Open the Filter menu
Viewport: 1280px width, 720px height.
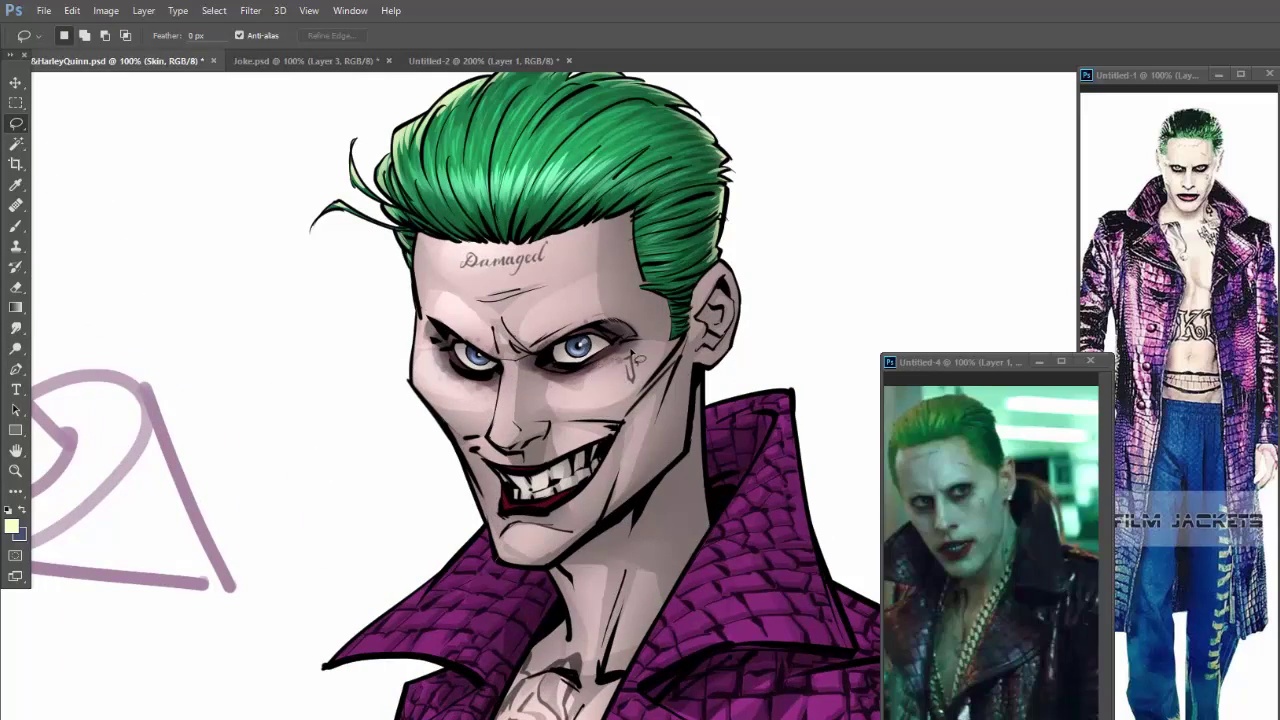point(250,11)
